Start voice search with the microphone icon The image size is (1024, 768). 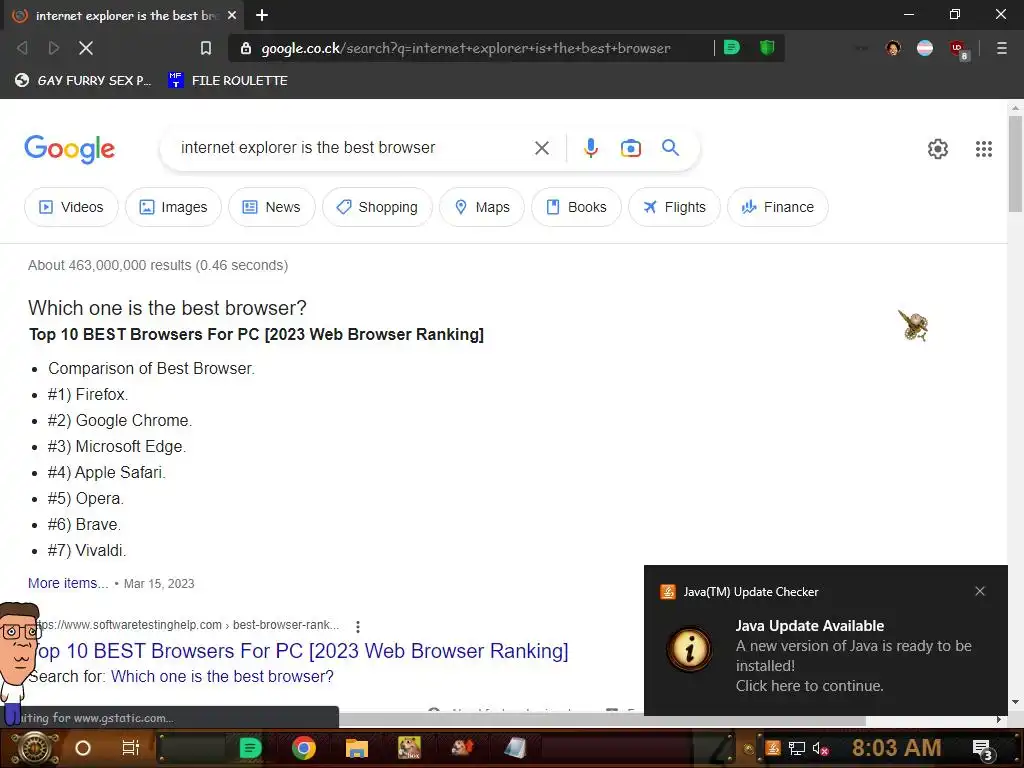590,148
